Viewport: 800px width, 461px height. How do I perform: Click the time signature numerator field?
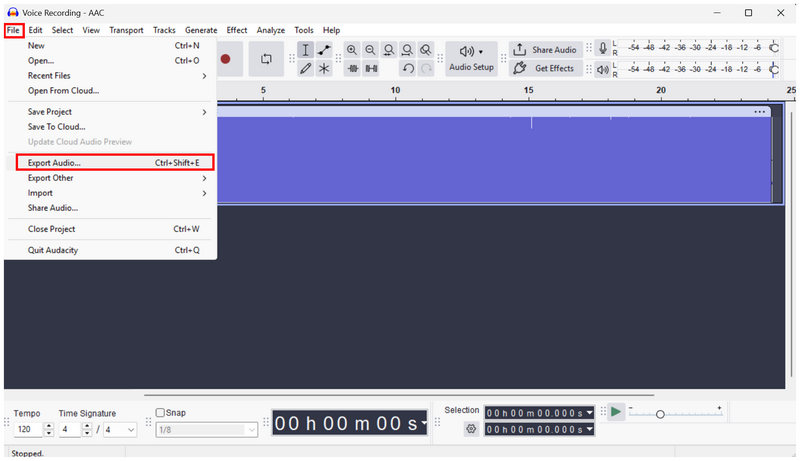coord(70,429)
